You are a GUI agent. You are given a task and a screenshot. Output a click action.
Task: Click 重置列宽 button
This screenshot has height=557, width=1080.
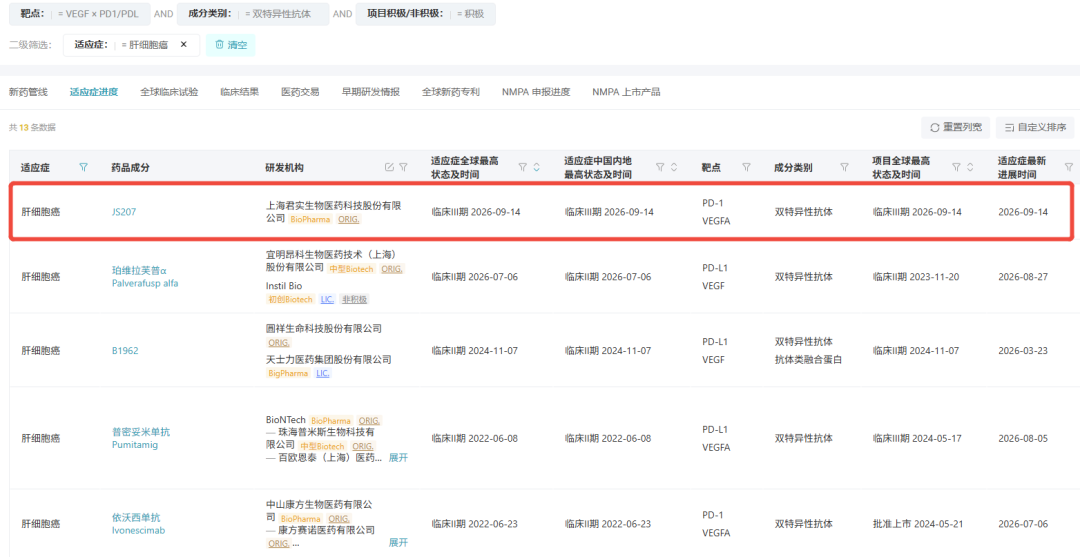(956, 127)
